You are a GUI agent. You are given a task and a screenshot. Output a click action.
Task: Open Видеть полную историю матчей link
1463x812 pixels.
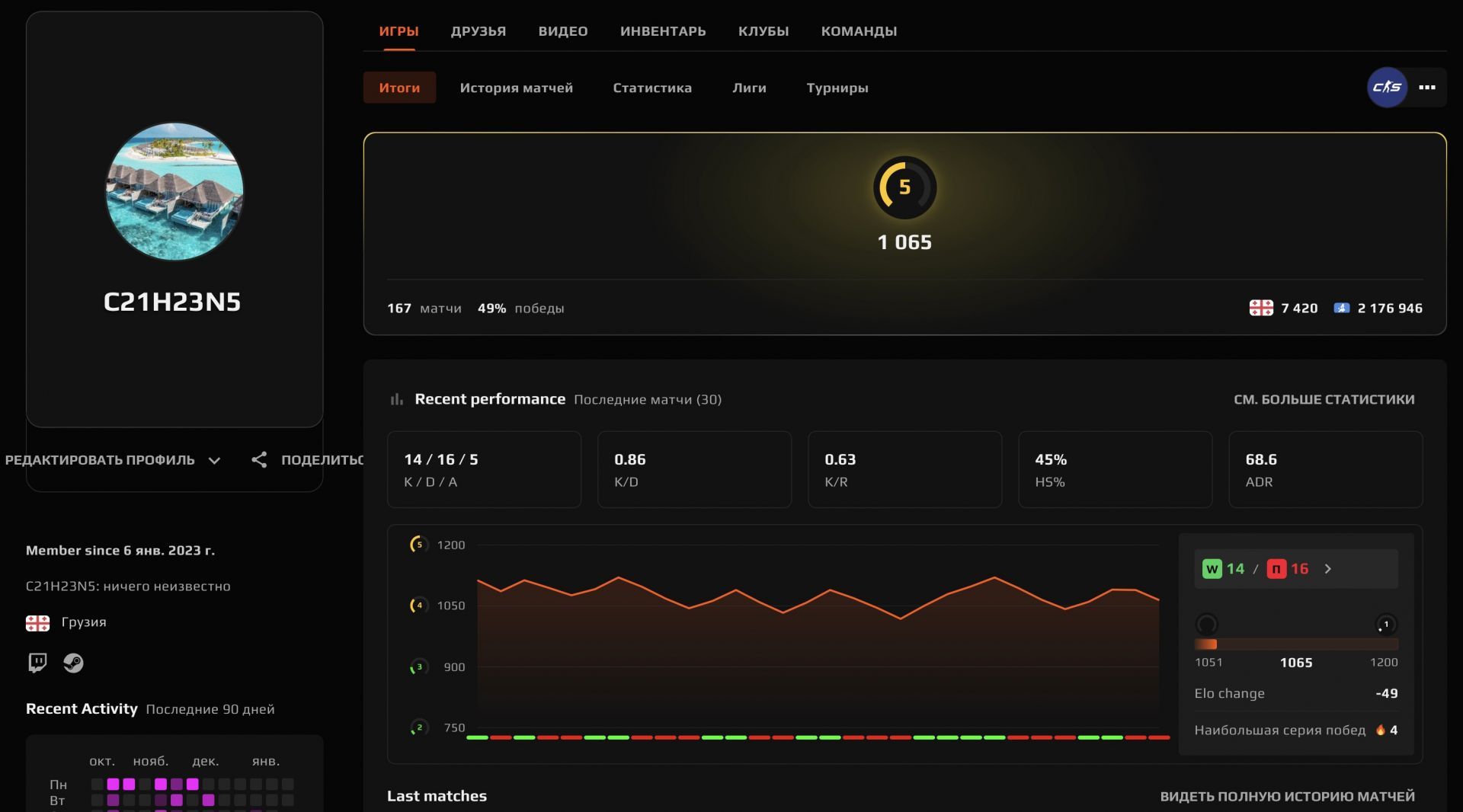pyautogui.click(x=1287, y=796)
